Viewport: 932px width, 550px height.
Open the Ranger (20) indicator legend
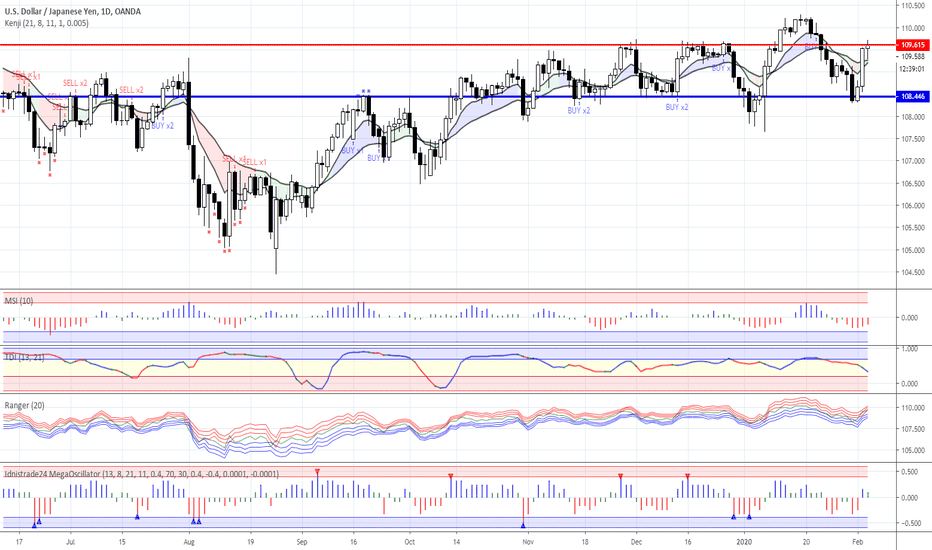[24, 406]
